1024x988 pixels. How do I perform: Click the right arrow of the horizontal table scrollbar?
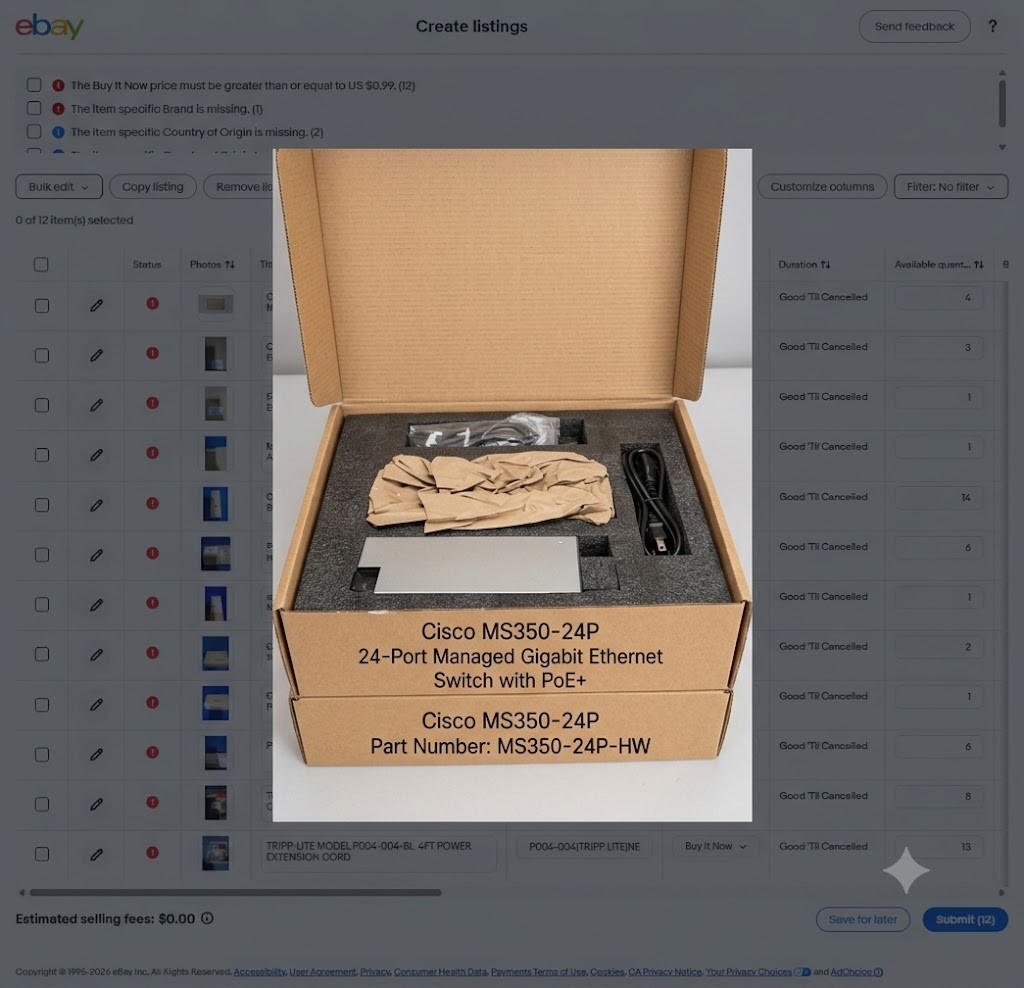1002,892
